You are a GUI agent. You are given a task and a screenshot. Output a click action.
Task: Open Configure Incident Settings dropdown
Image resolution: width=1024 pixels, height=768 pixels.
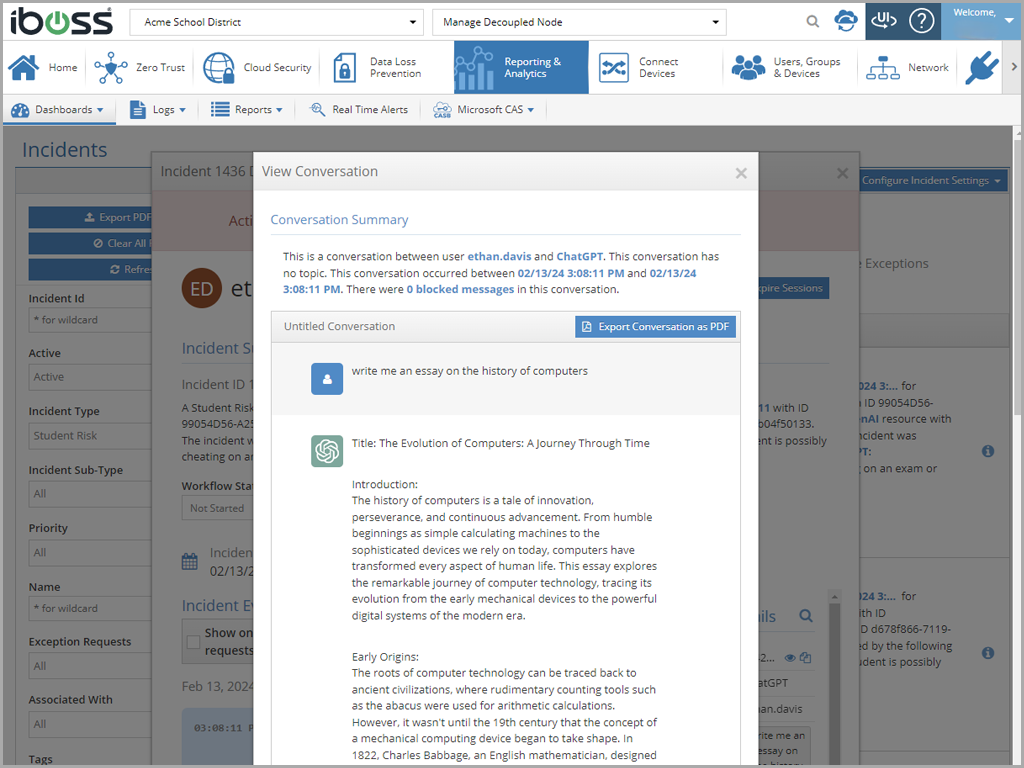pos(931,180)
